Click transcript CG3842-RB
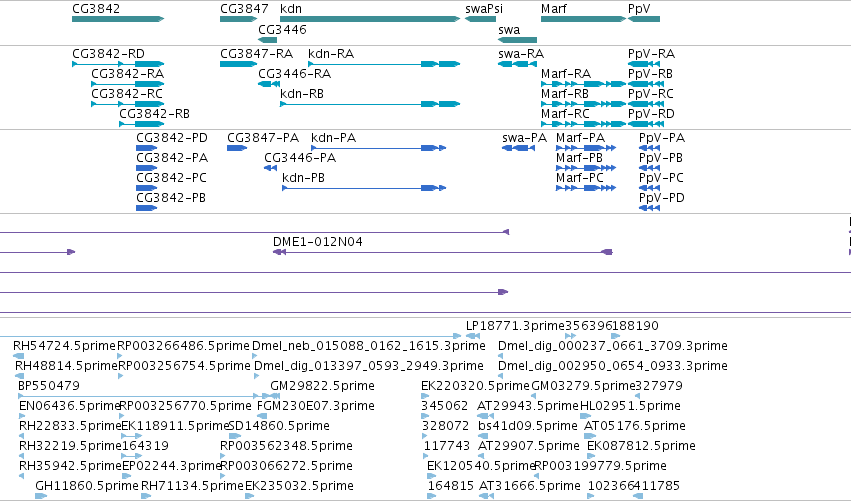Viewport: 851px width, 501px height. [142, 124]
